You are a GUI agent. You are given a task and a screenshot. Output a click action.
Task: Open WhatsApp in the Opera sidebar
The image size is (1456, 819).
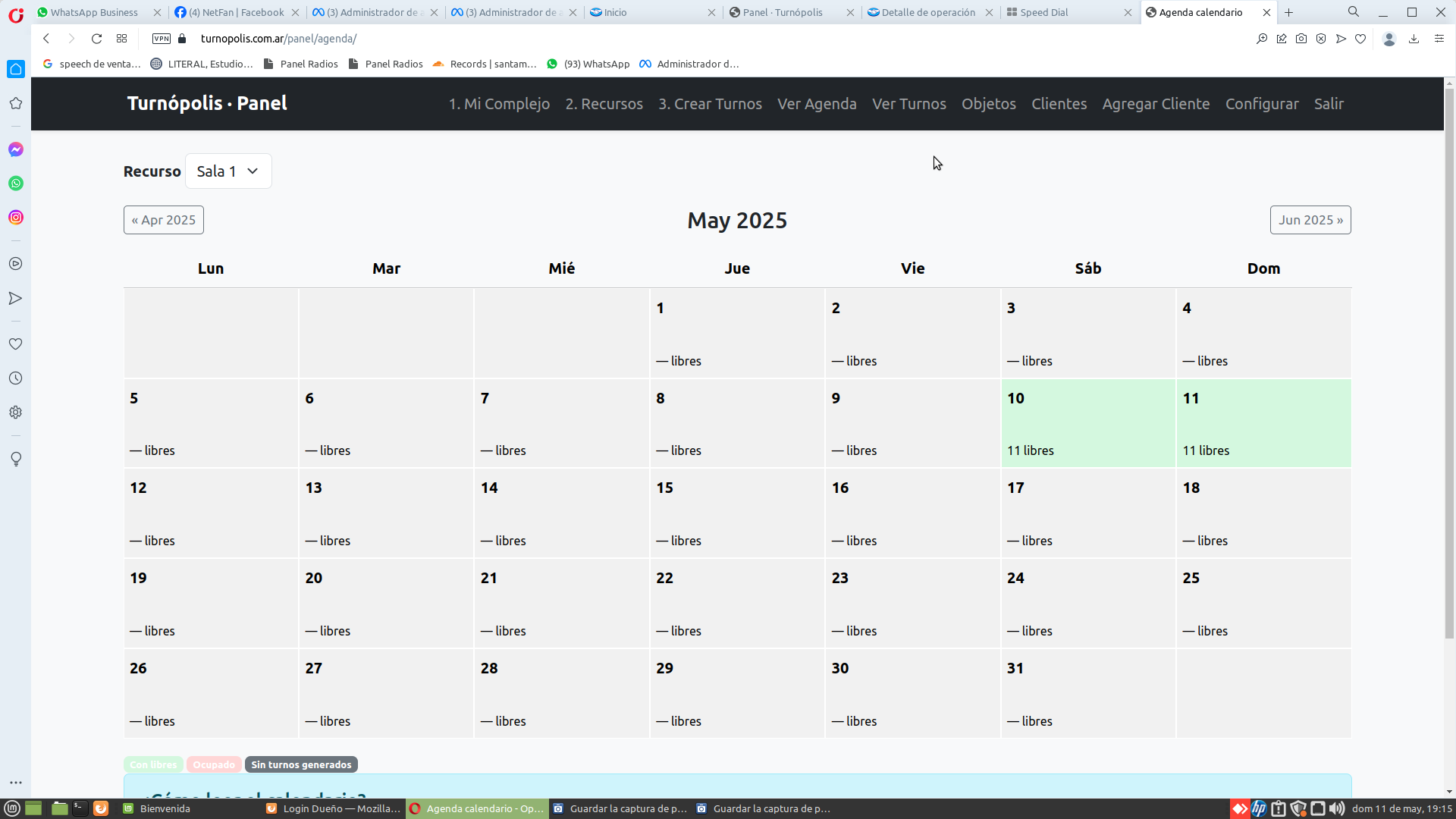pos(16,184)
